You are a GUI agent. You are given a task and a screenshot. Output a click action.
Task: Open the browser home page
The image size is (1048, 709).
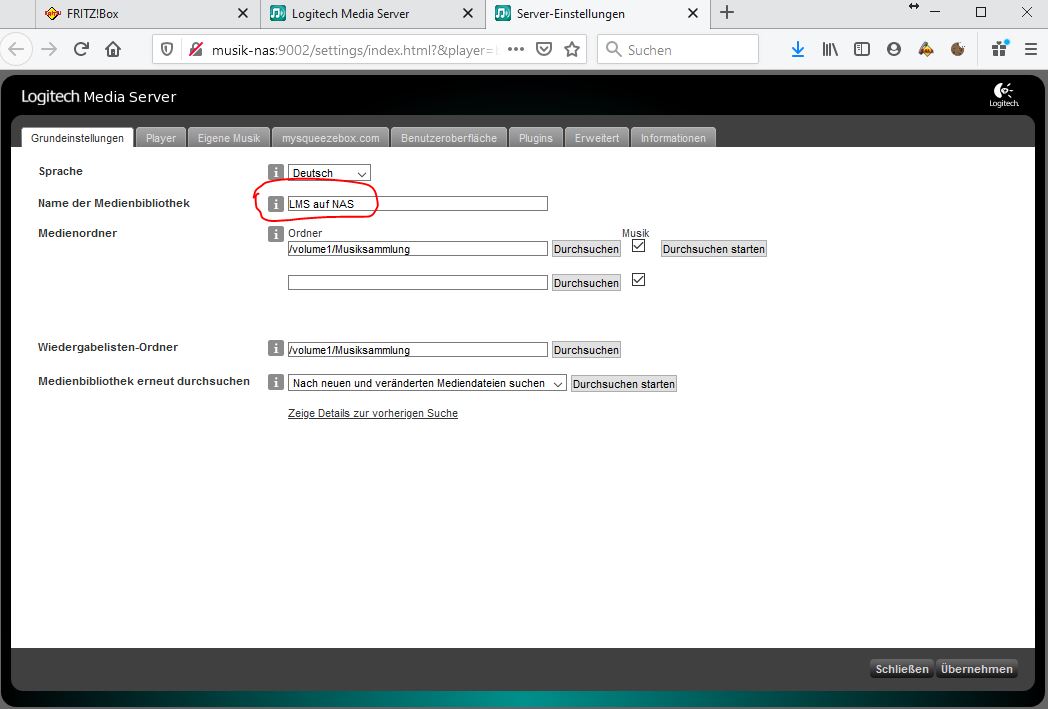pyautogui.click(x=113, y=49)
